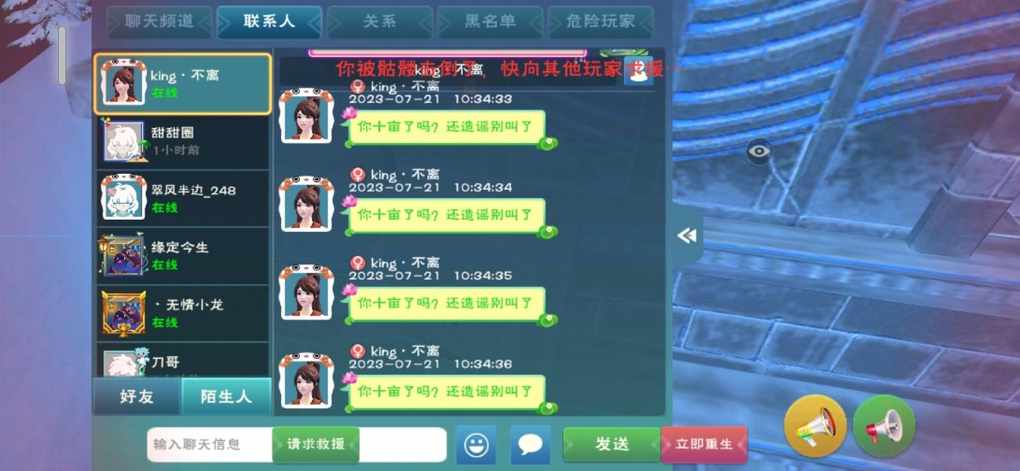Click the red 立即重生 button

coord(704,445)
